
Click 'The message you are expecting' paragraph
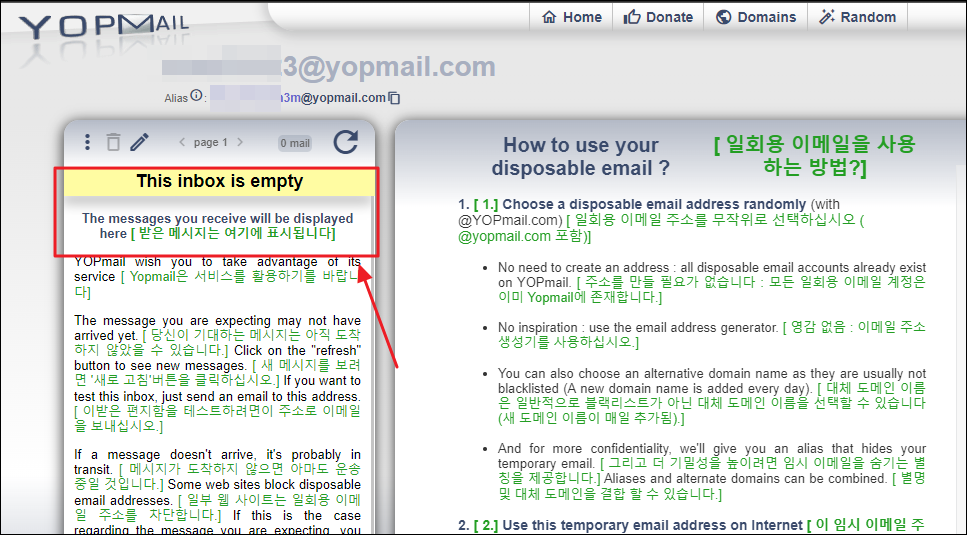pyautogui.click(x=218, y=374)
